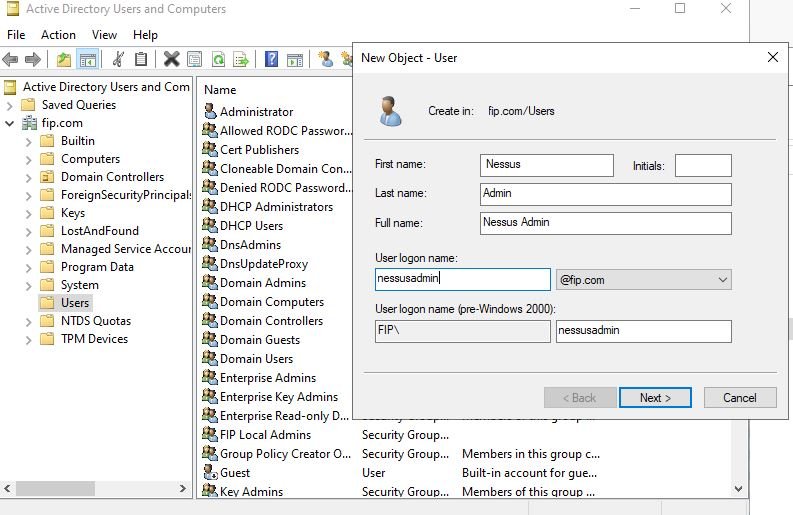Select the DnsAdmins group icon
793x515 pixels.
(209, 244)
